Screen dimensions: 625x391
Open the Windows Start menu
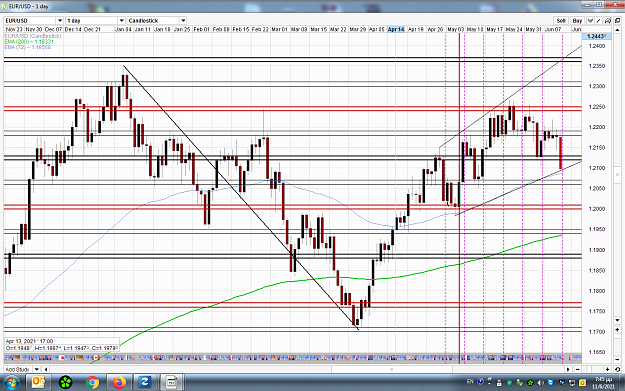point(11,383)
